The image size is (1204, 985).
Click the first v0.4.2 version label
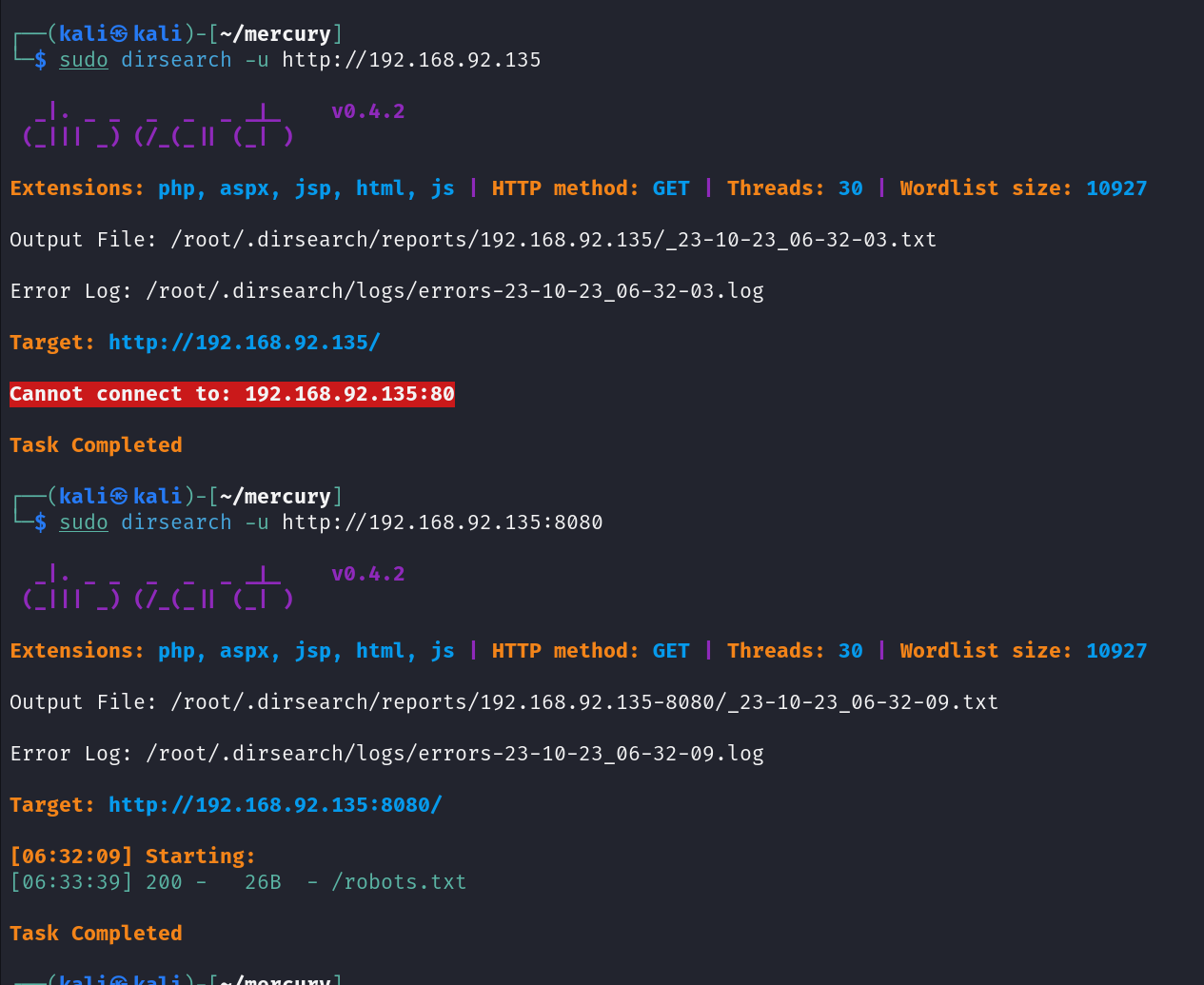(x=367, y=111)
